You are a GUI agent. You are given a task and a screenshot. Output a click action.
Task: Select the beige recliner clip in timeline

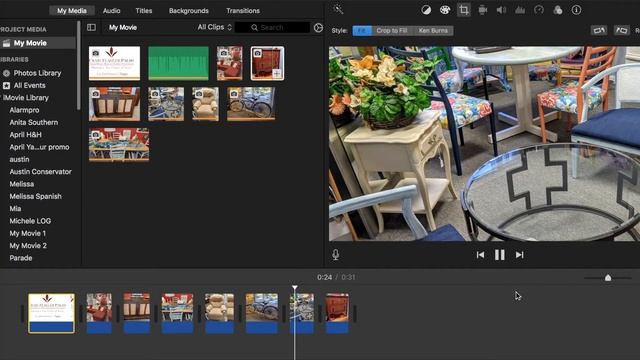click(x=220, y=313)
